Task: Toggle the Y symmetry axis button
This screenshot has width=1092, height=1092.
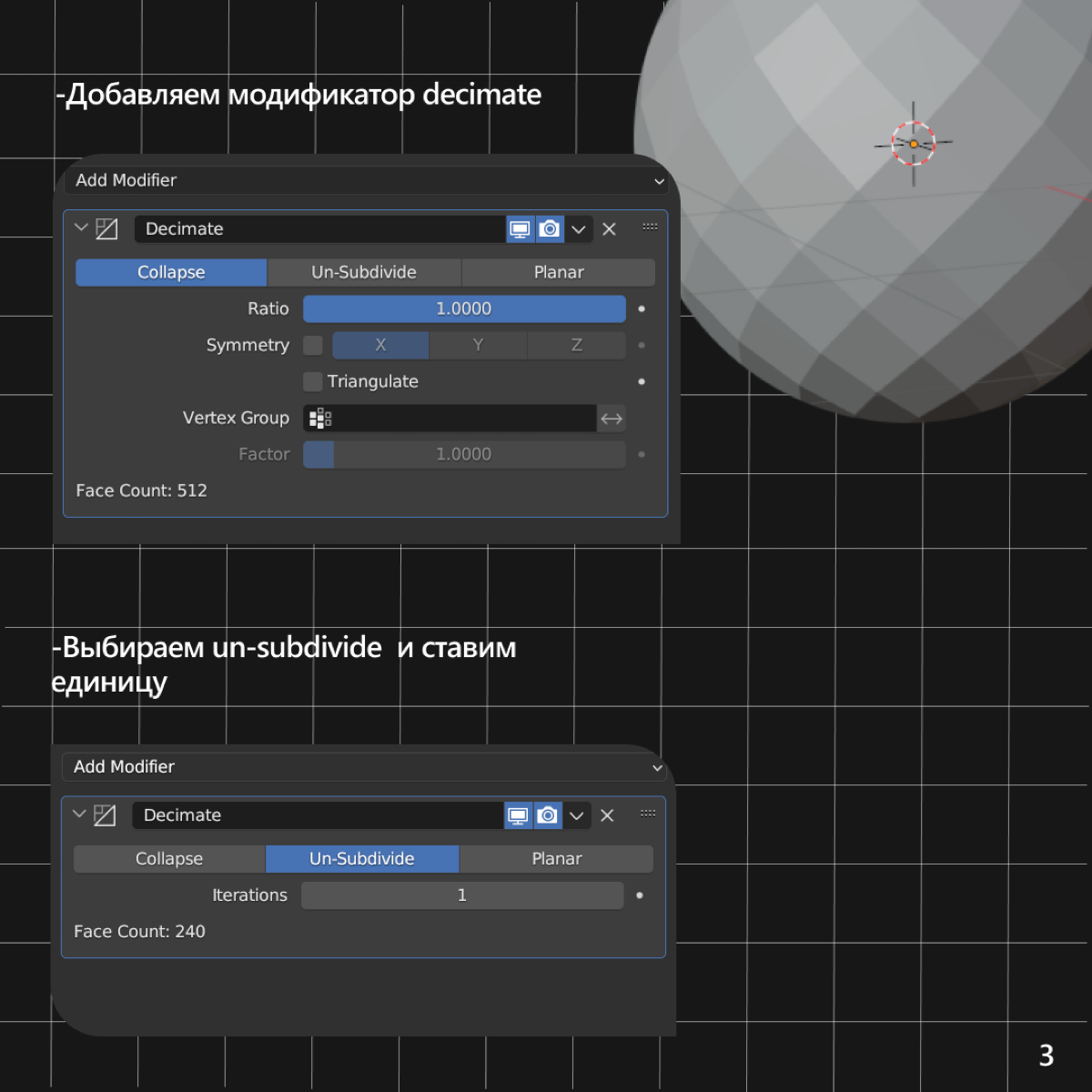Action: point(478,345)
